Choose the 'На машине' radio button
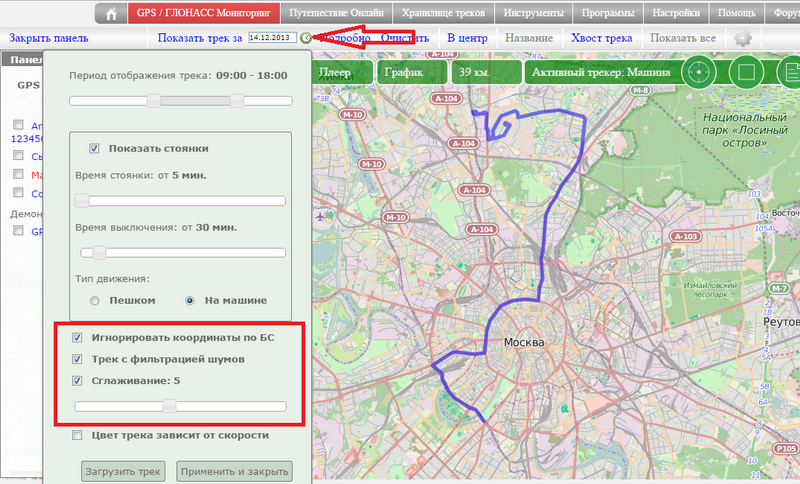 coord(190,300)
